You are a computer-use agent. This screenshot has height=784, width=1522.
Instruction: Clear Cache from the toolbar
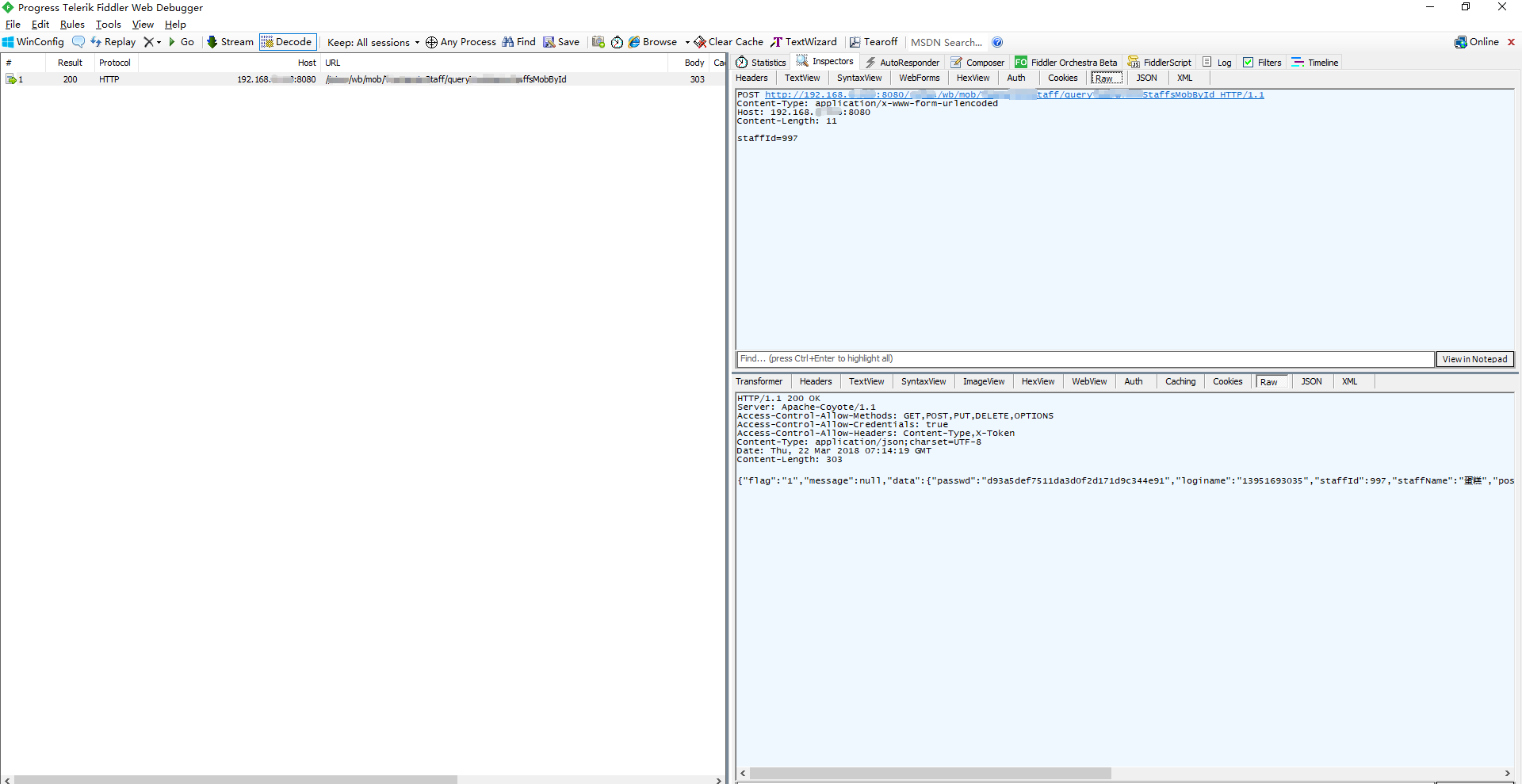pos(728,42)
